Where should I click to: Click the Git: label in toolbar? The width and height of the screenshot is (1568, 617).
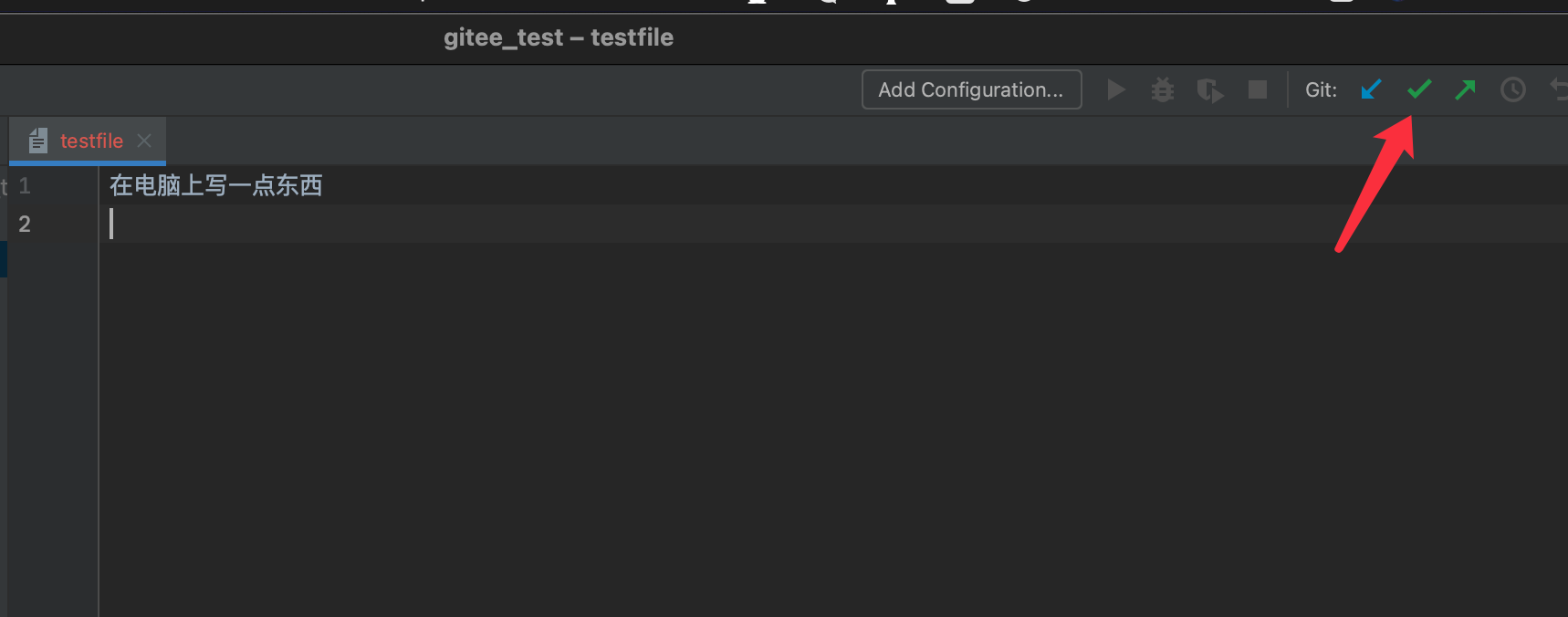pos(1321,89)
